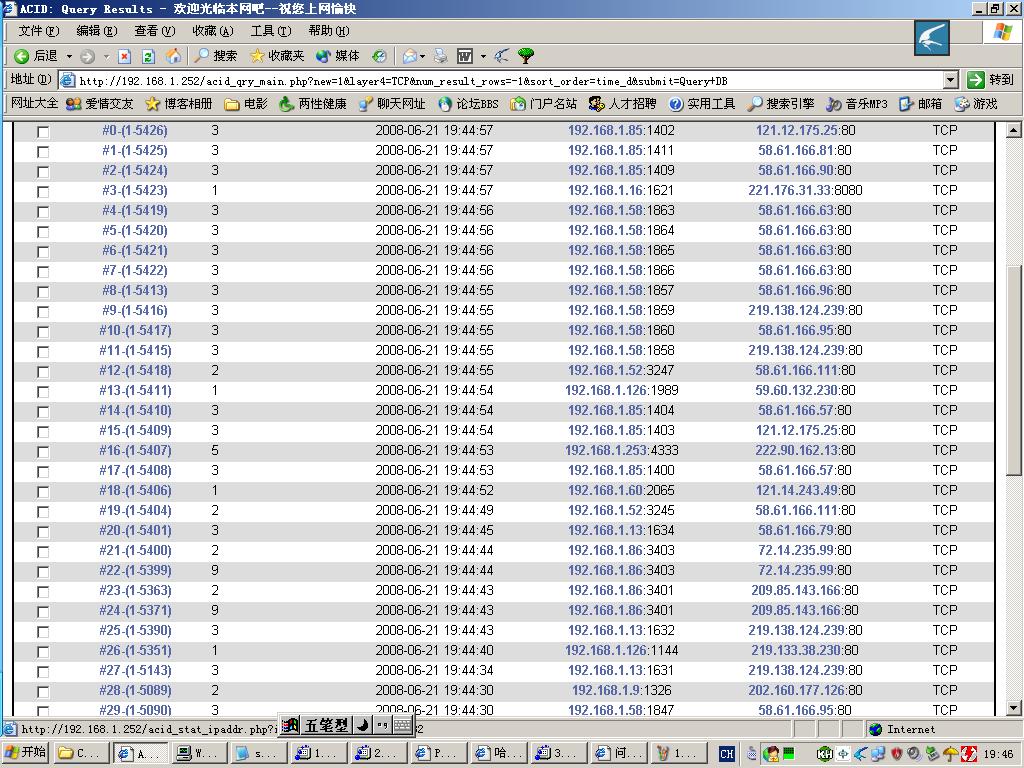Expand the Word edit dropdown arrow
This screenshot has width=1024, height=768.
(x=483, y=57)
